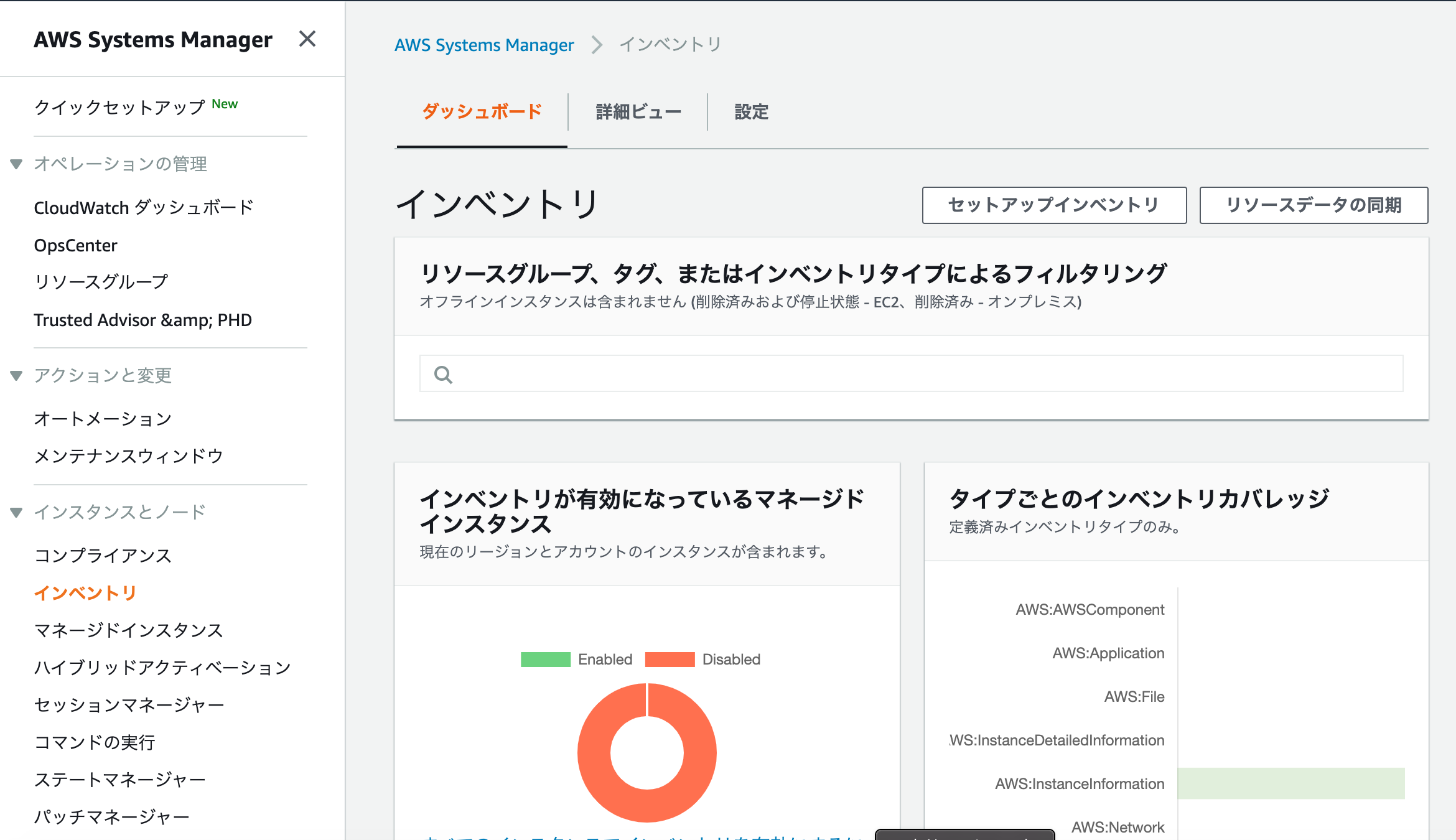Open コマンドの実行 in the sidebar

pyautogui.click(x=95, y=742)
